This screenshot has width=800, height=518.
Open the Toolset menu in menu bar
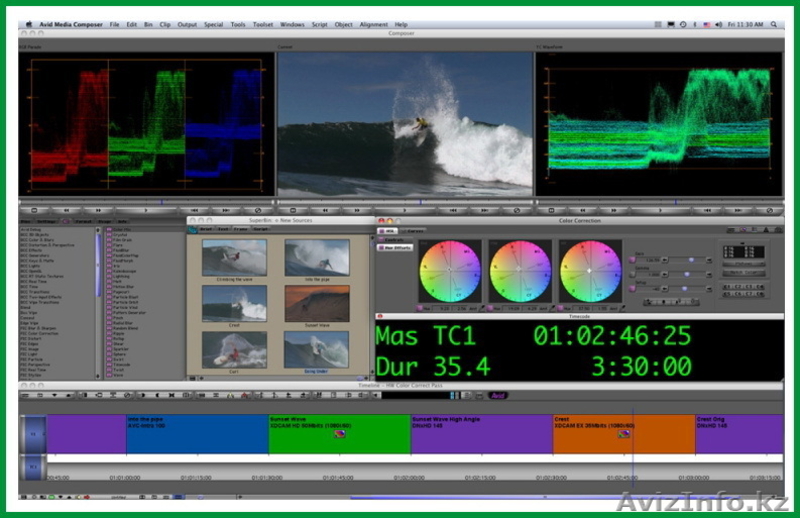(263, 24)
